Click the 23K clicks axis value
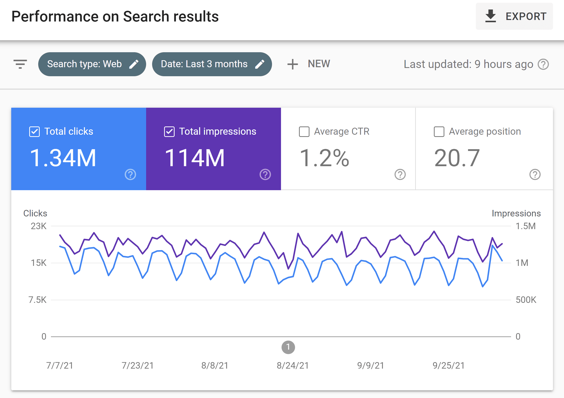 tap(38, 226)
